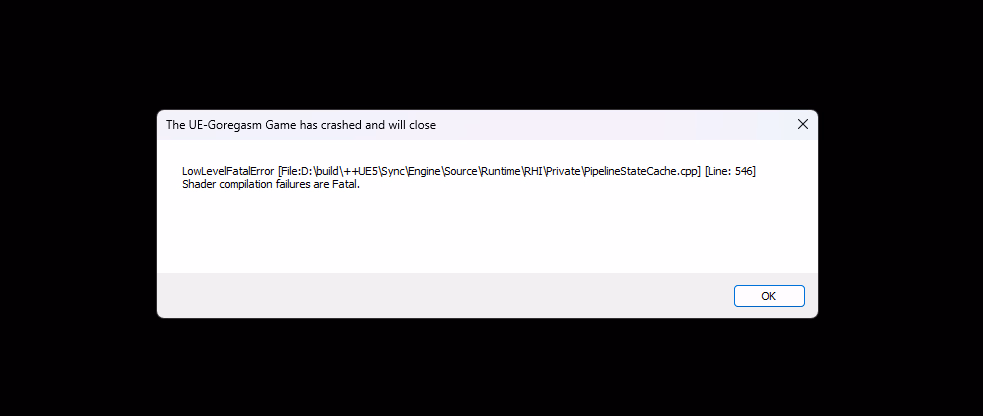Click the blank white area below the error message
Screen dimensions: 983x416
click(487, 232)
